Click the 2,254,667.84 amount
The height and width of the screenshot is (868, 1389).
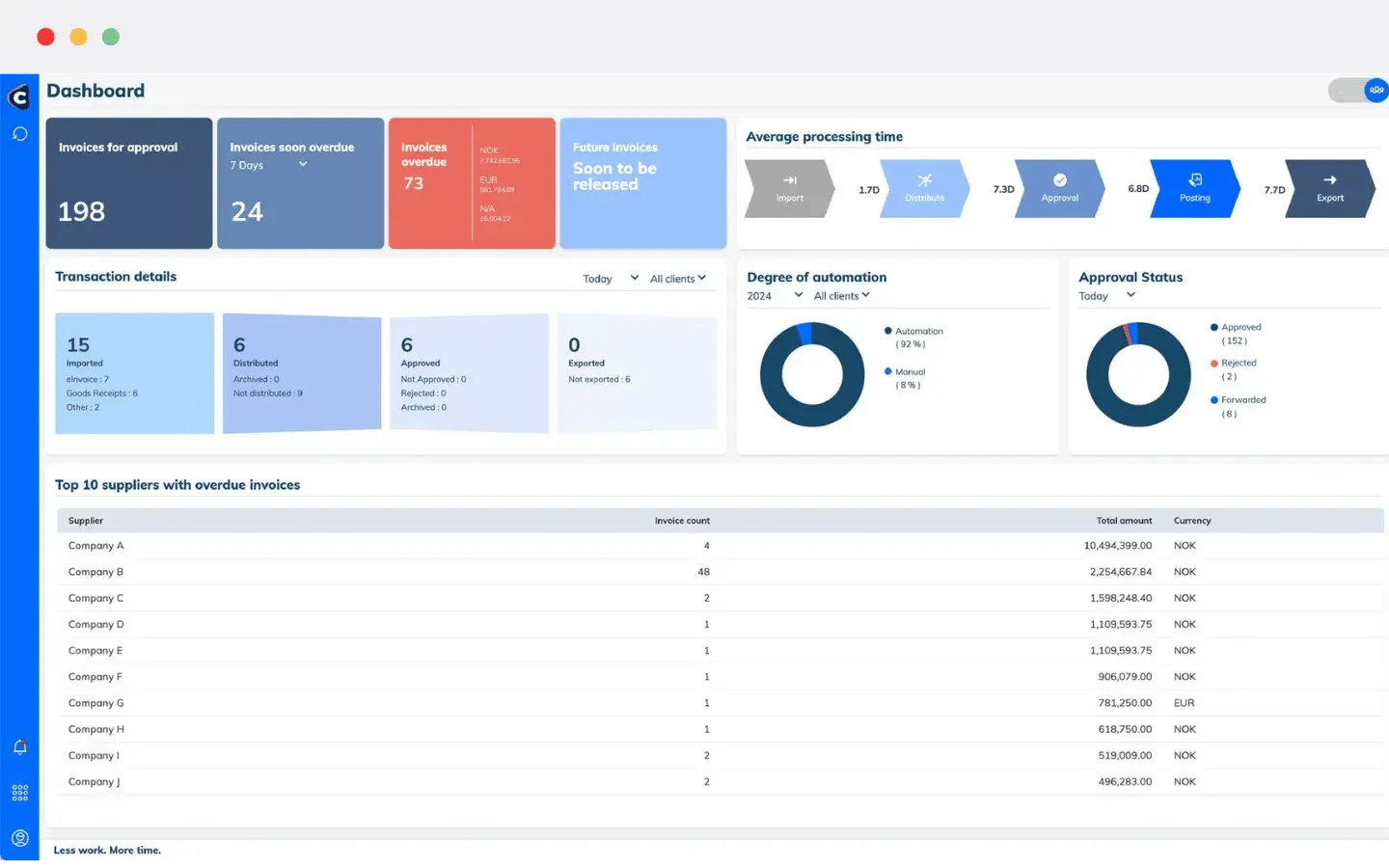tap(1121, 572)
